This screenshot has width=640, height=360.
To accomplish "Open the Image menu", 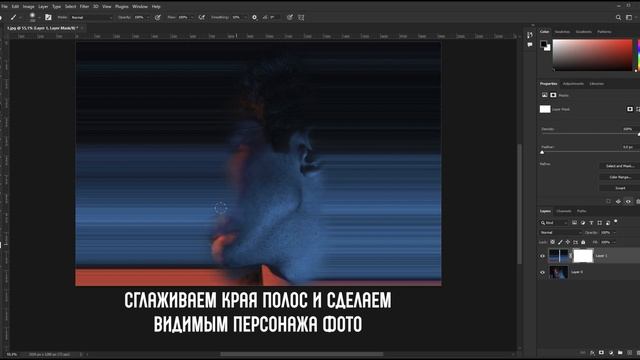I will pos(29,7).
